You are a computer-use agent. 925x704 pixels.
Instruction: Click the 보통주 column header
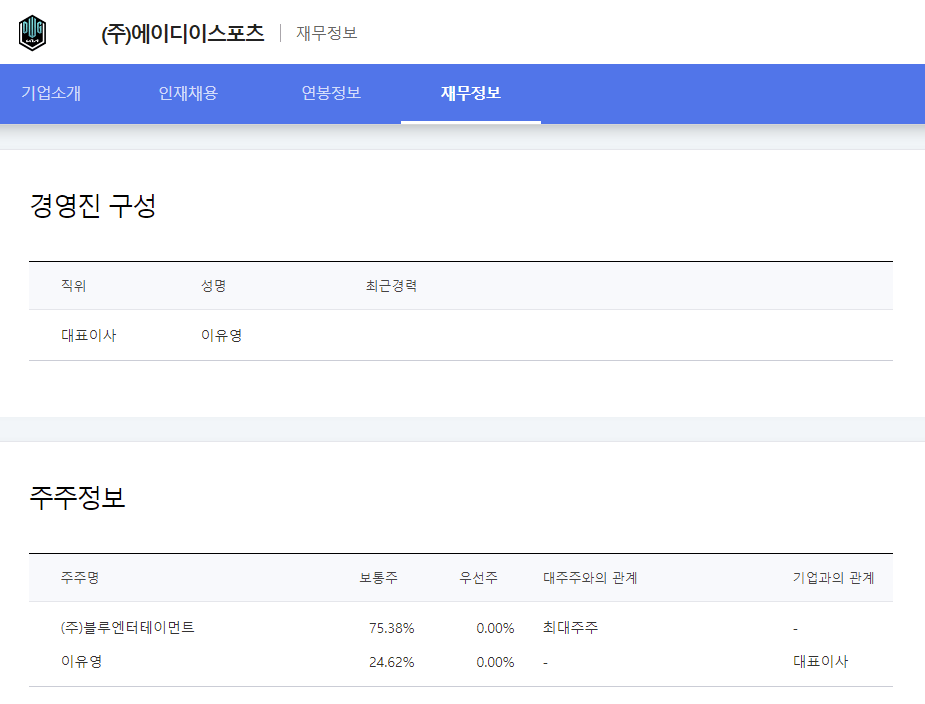pos(379,578)
